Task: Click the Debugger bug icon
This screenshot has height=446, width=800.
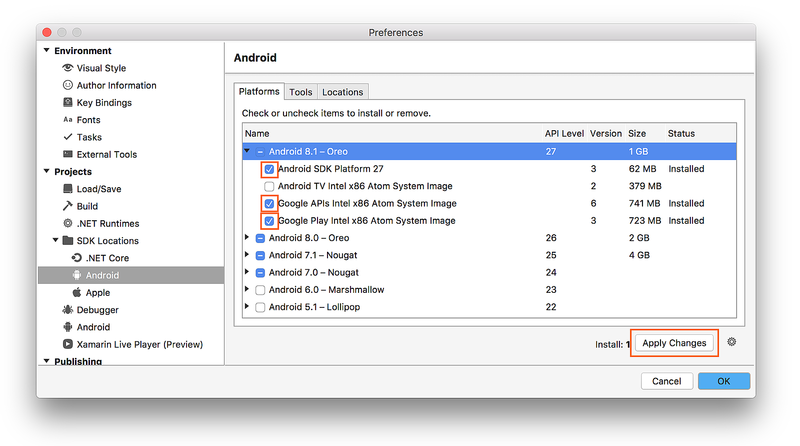Action: (x=68, y=310)
